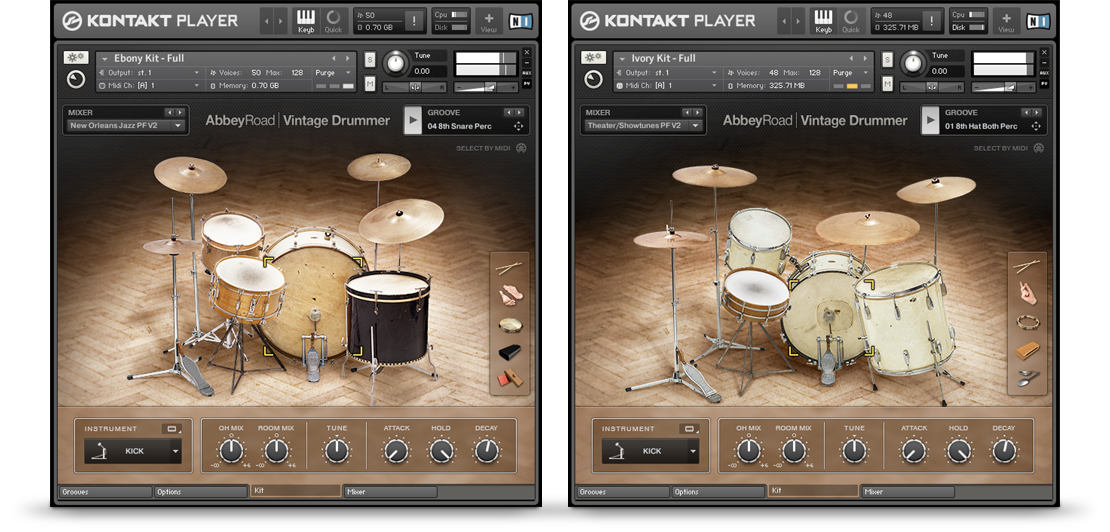
Task: Switch to Kit tab in Ivory Kit window
Action: (813, 490)
